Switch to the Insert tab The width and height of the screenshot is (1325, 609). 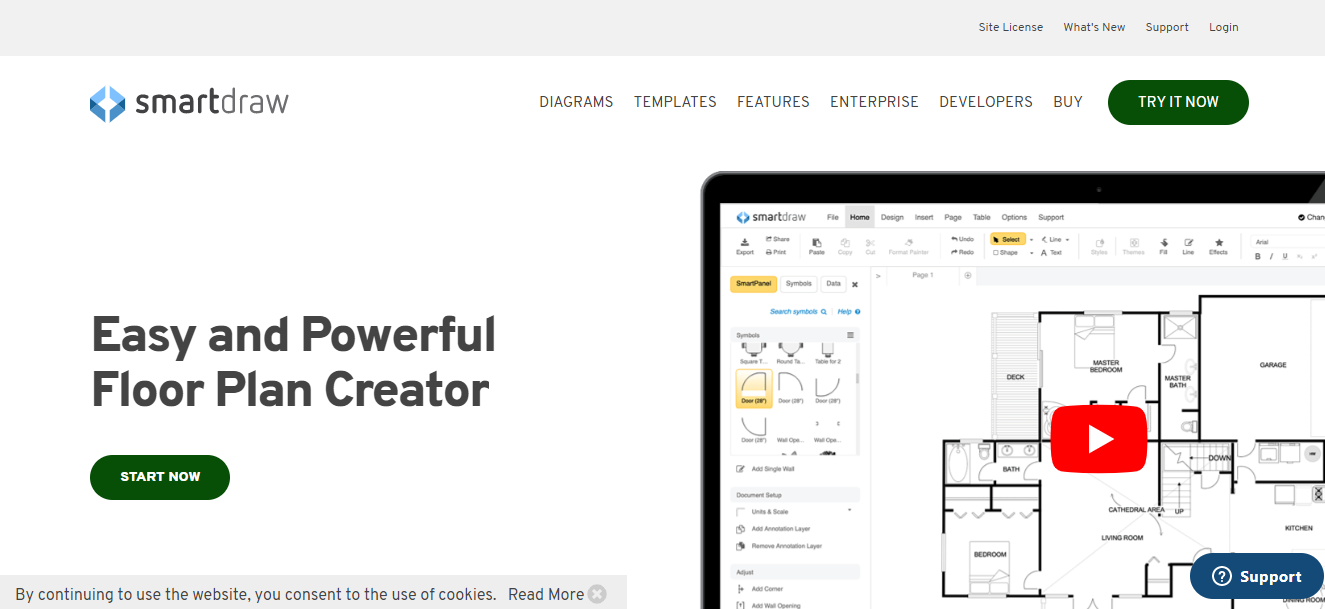pyautogui.click(x=924, y=217)
